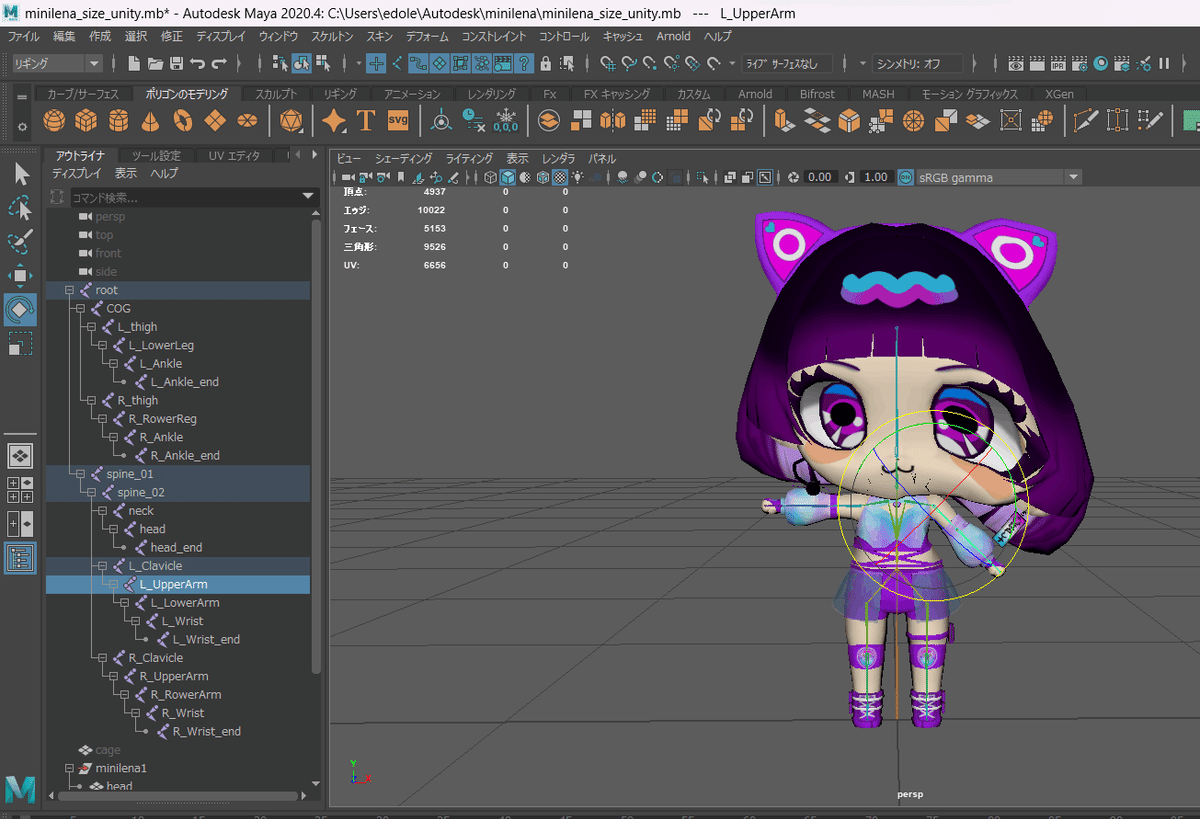1200x819 pixels.
Task: Collapse the COG joint in Outliner
Action: pyautogui.click(x=80, y=309)
